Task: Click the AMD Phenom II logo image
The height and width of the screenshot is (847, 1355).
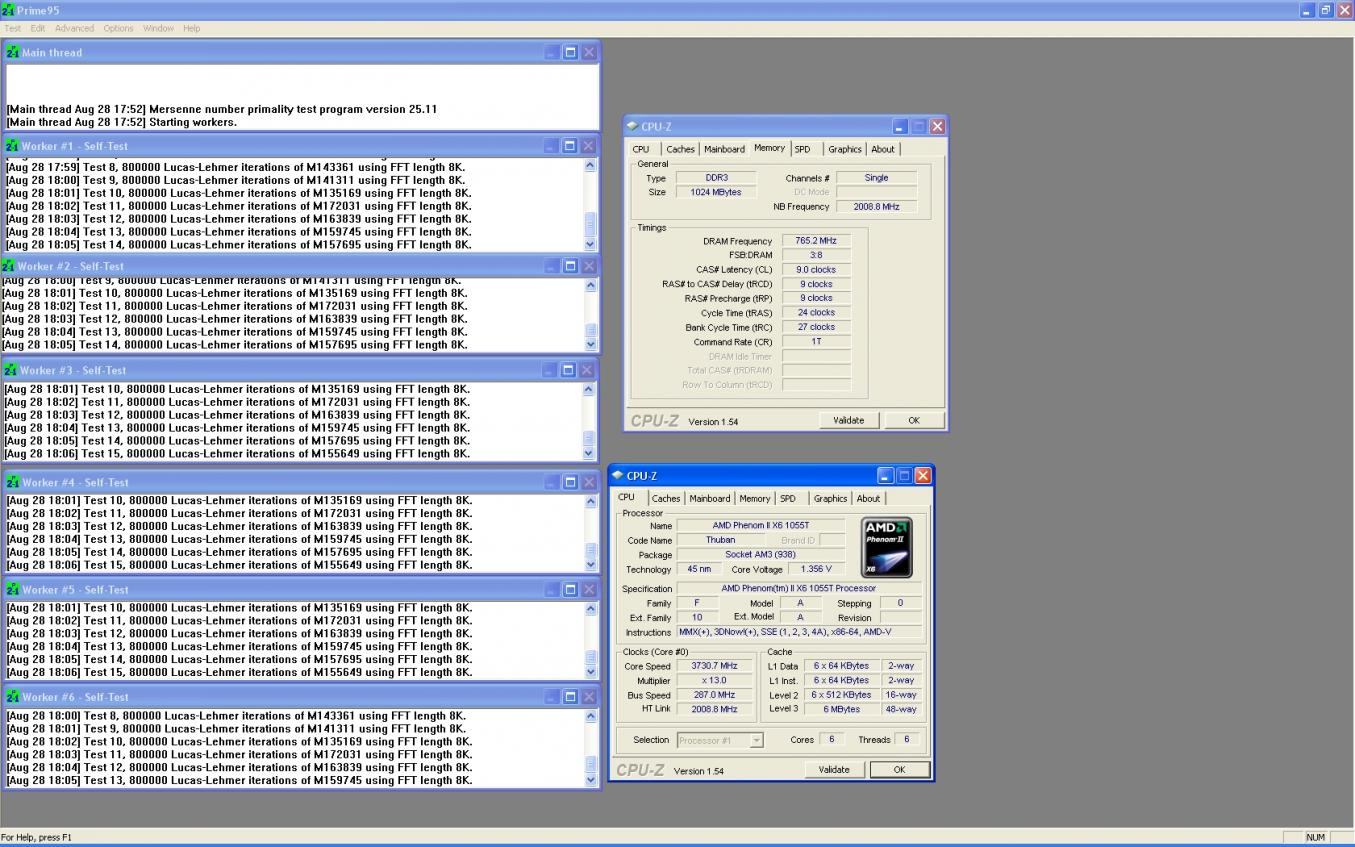Action: 886,547
